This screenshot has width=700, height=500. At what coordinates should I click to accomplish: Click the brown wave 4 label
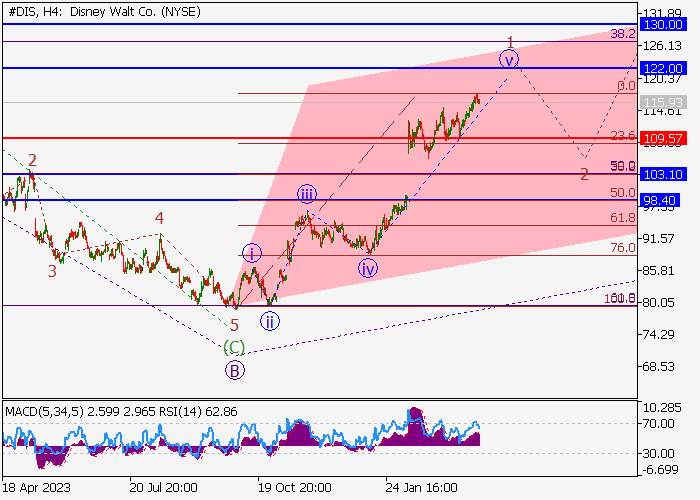[x=159, y=218]
